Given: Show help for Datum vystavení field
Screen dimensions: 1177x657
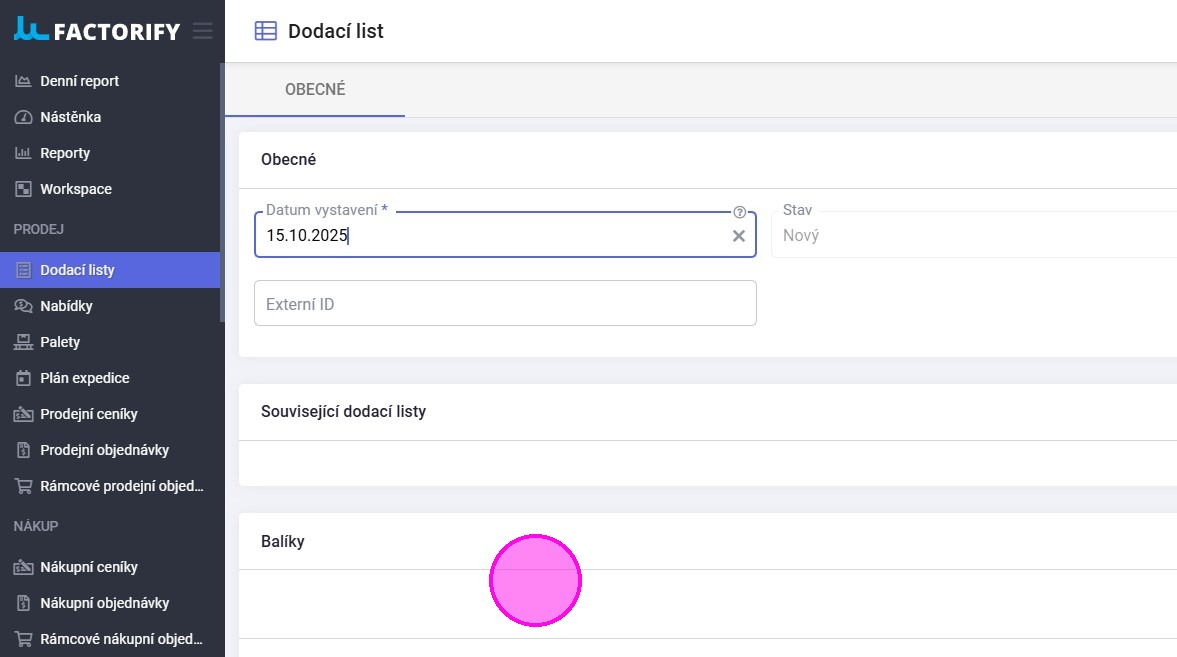Looking at the screenshot, I should (740, 212).
